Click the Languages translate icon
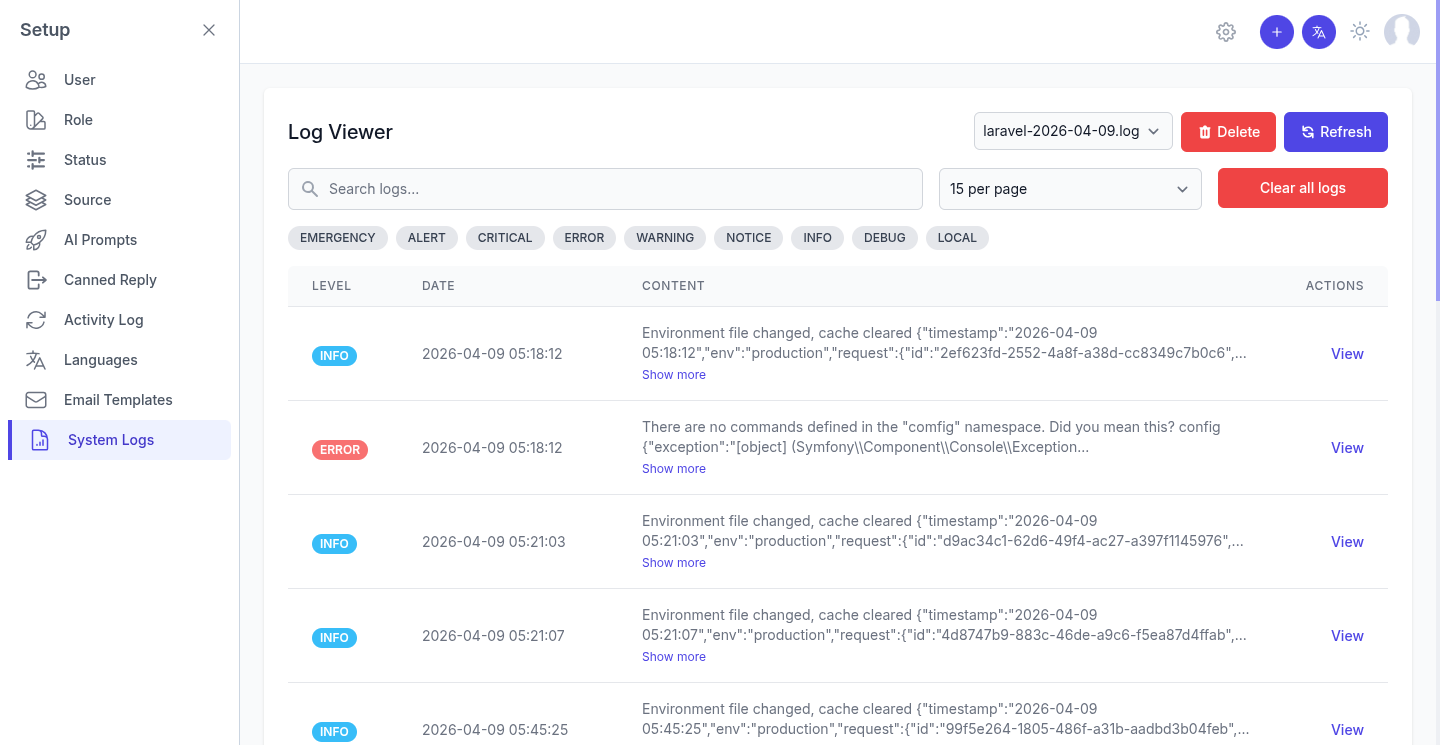 click(36, 360)
